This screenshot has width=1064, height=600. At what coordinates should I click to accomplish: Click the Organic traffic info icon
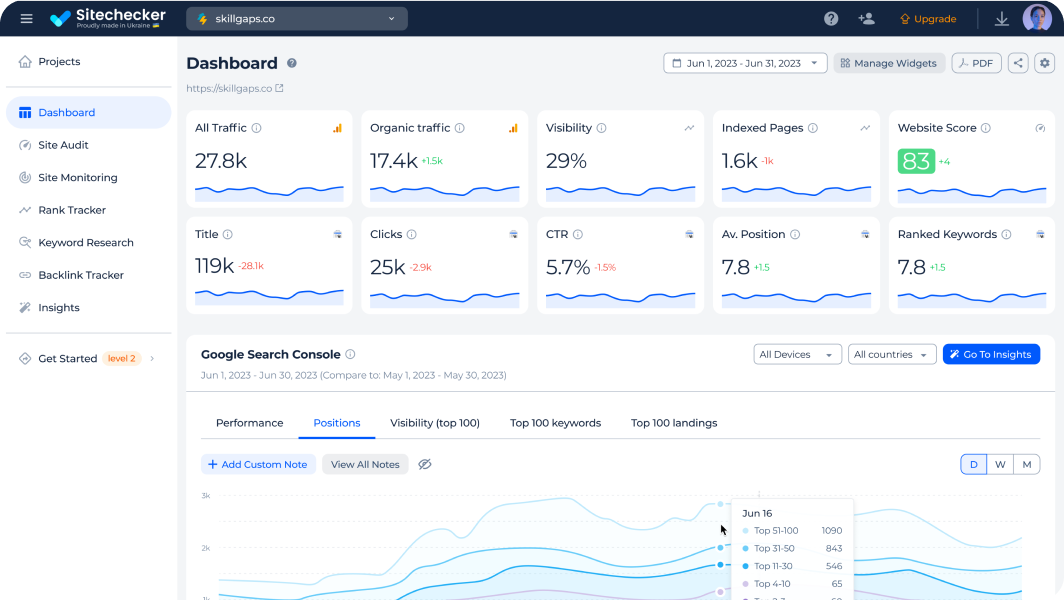(x=459, y=128)
